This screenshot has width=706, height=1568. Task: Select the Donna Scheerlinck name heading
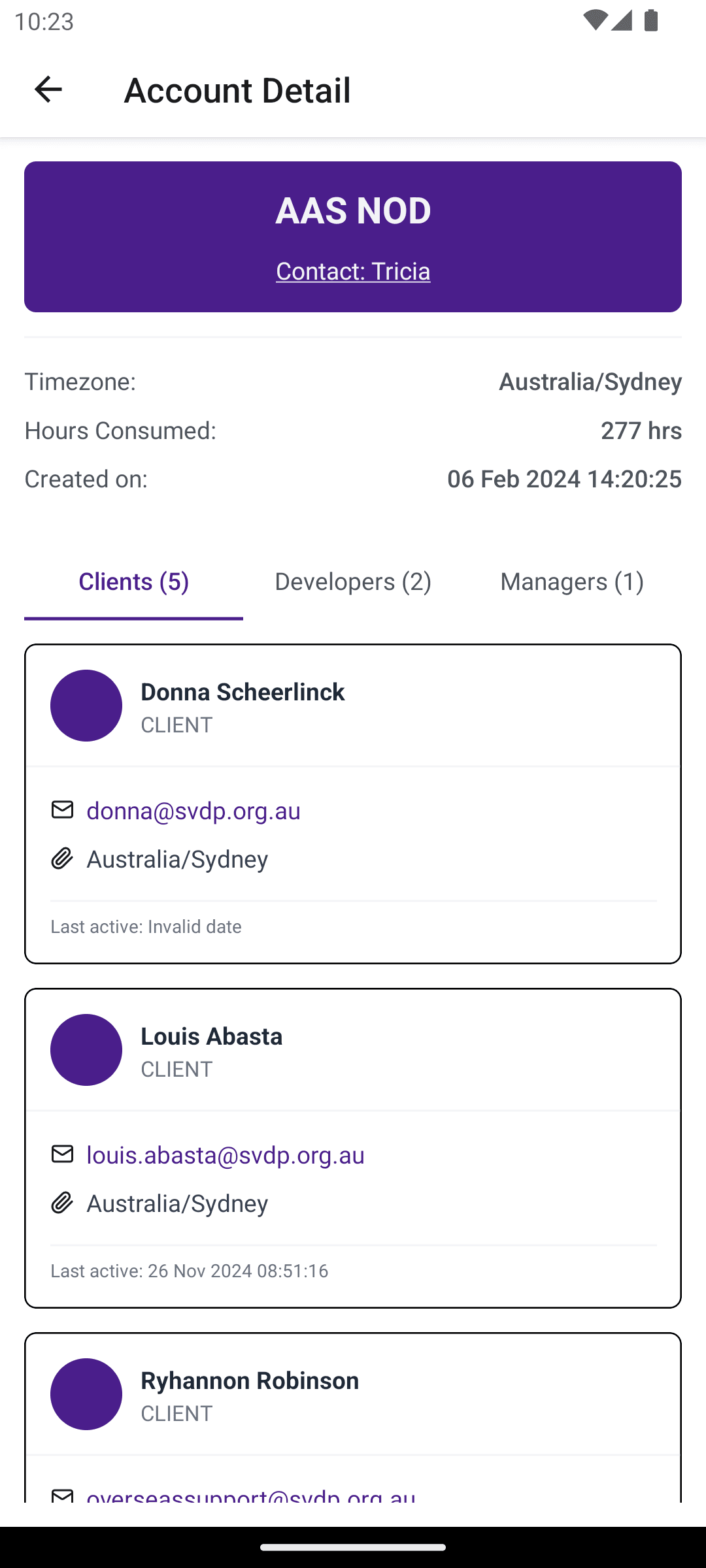[x=243, y=692]
